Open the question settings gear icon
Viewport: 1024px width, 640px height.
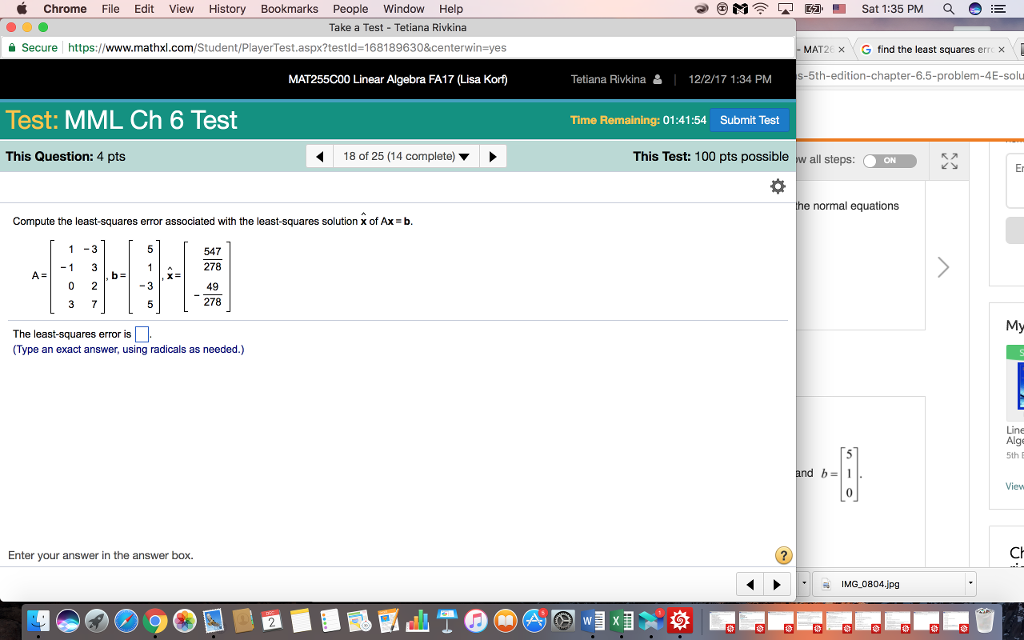(x=778, y=187)
